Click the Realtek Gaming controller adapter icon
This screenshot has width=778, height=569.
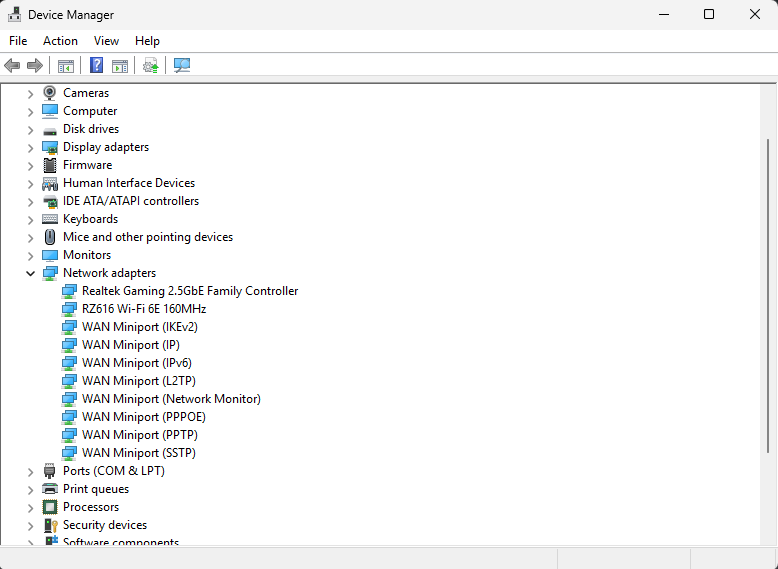[x=69, y=291]
